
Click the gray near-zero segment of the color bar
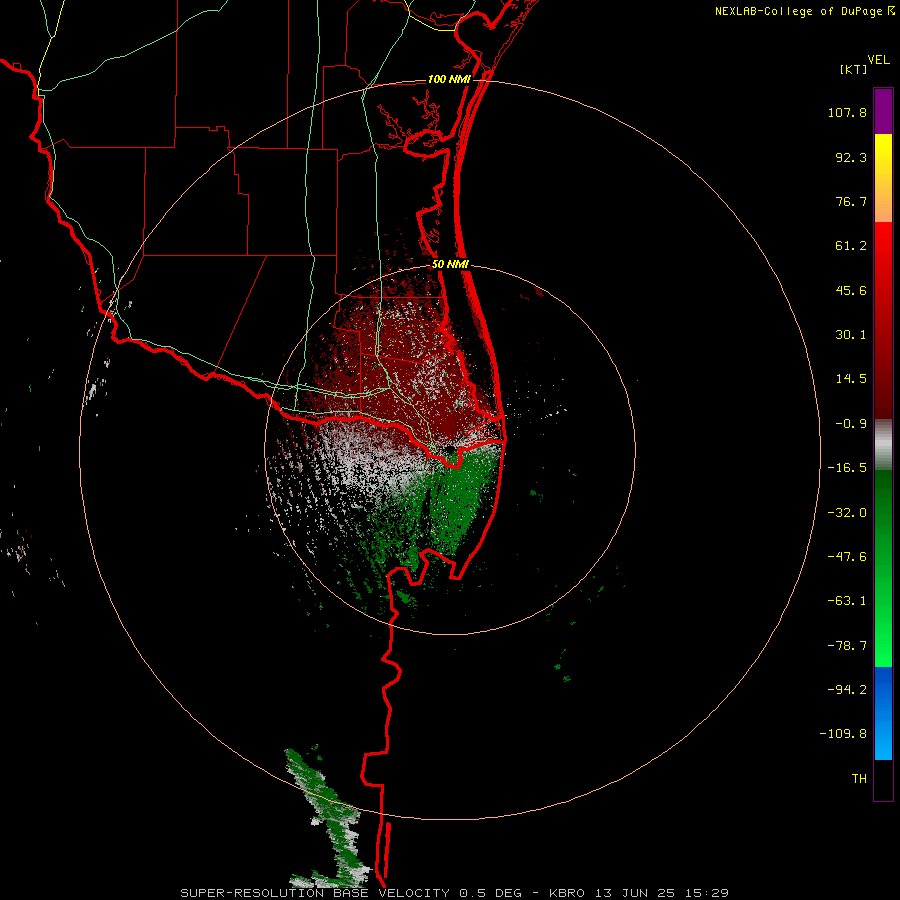(883, 445)
